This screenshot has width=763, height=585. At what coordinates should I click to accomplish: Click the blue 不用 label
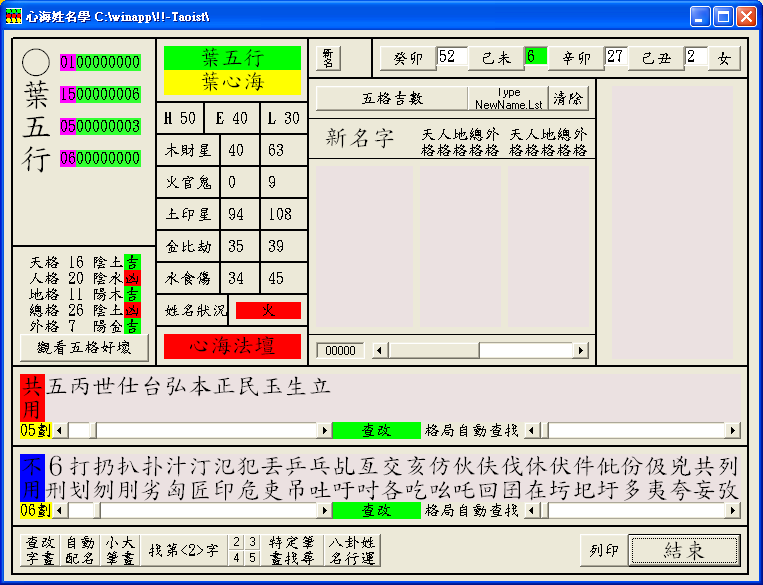pos(32,478)
